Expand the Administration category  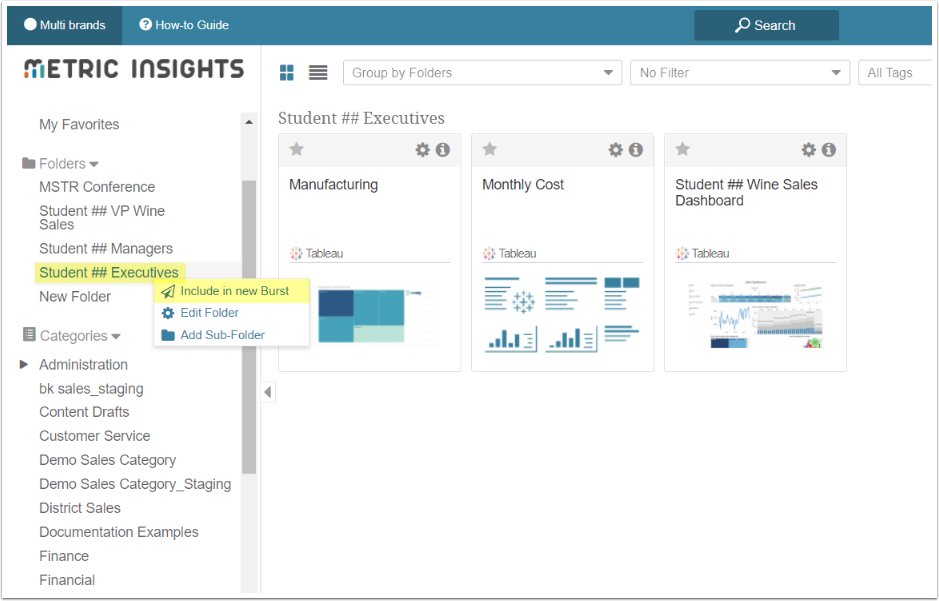[x=25, y=365]
